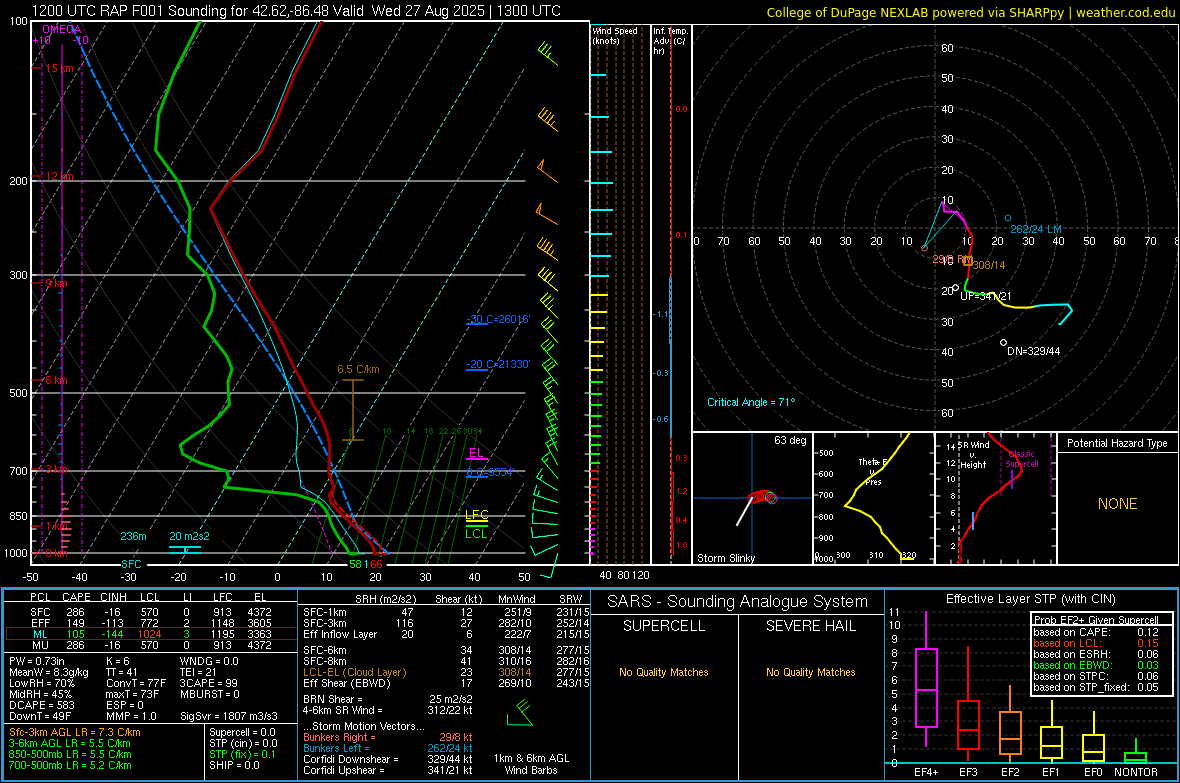Click the Bunkers Left = 262/24 kt line
This screenshot has width=1180, height=783.
tap(388, 748)
